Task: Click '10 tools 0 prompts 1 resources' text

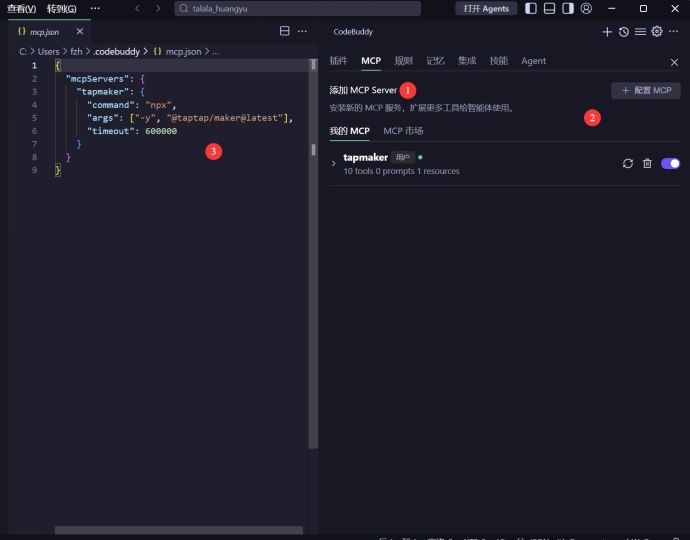Action: point(401,171)
